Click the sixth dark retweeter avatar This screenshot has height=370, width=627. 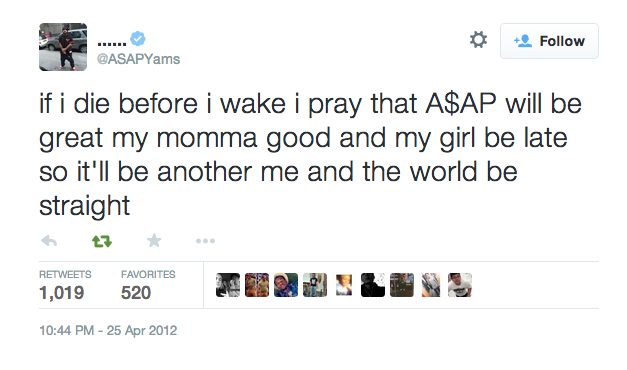click(373, 285)
